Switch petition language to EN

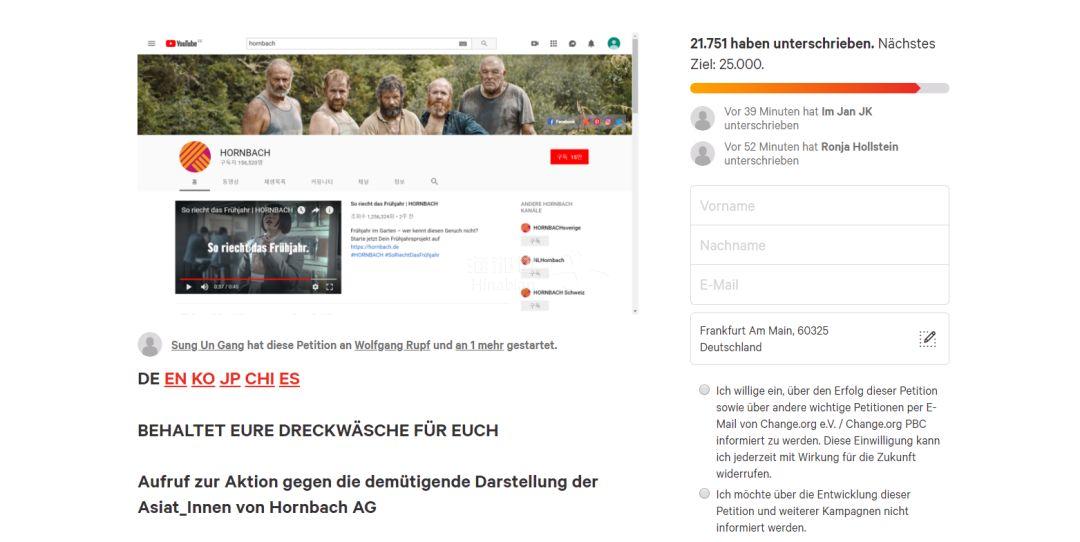[x=175, y=379]
